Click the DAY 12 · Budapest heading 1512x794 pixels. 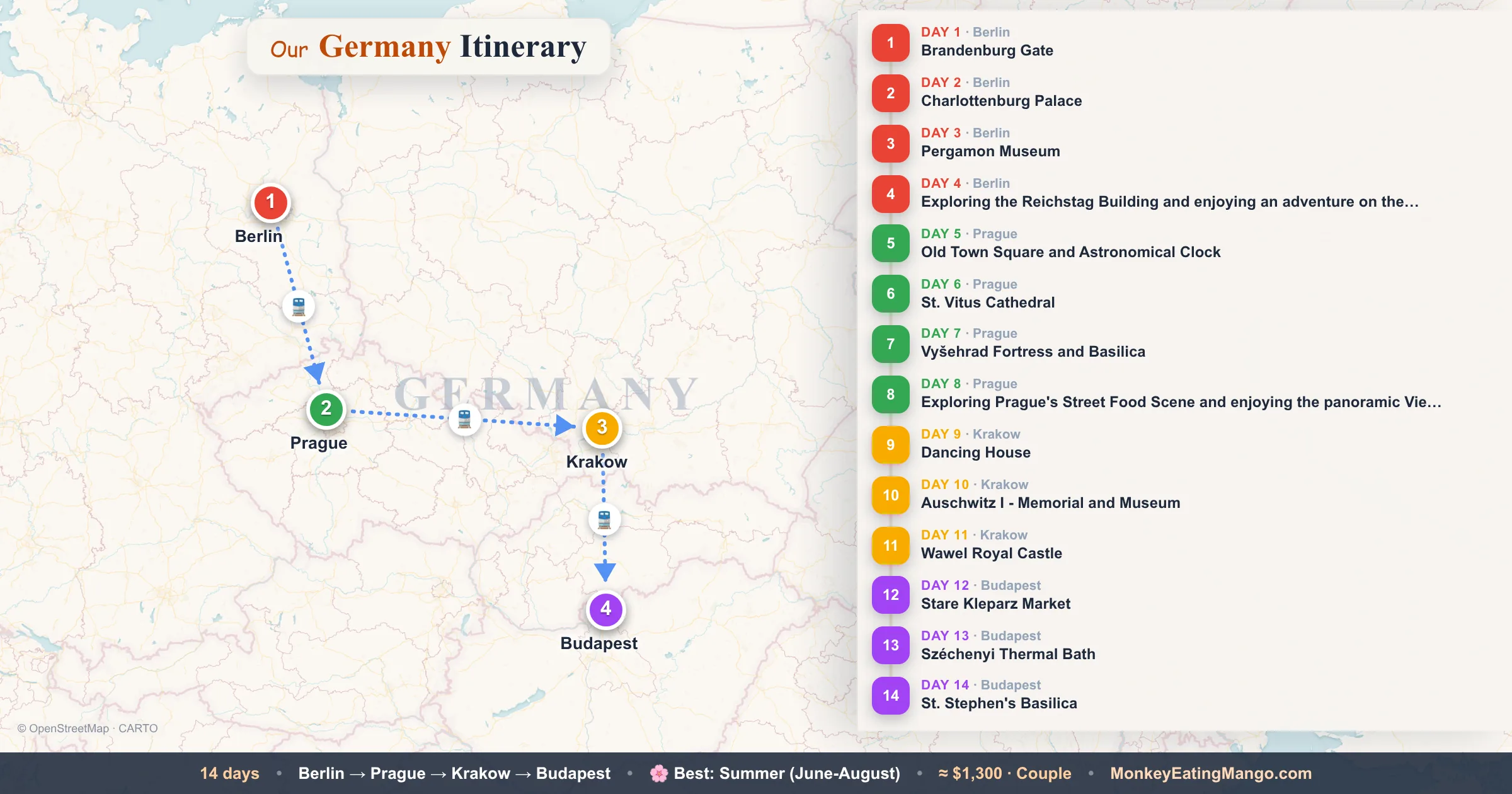coord(981,585)
